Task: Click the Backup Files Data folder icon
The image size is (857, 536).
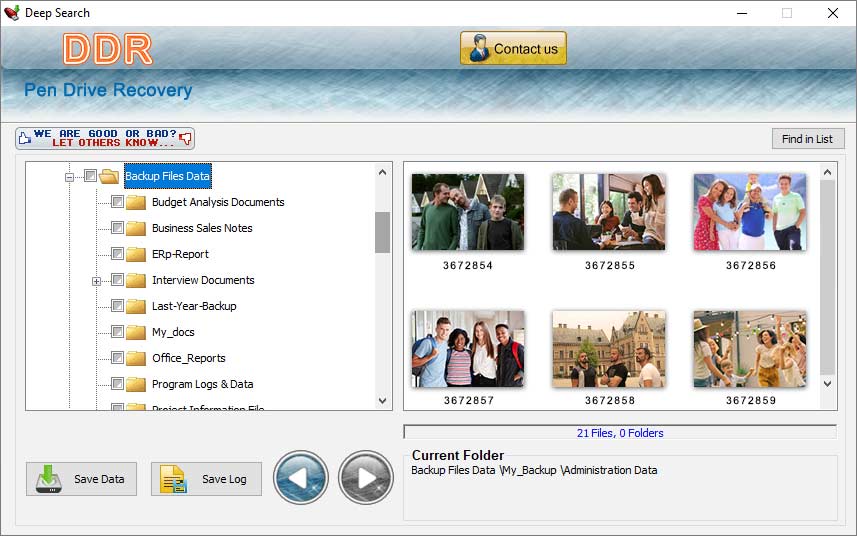Action: coord(109,176)
